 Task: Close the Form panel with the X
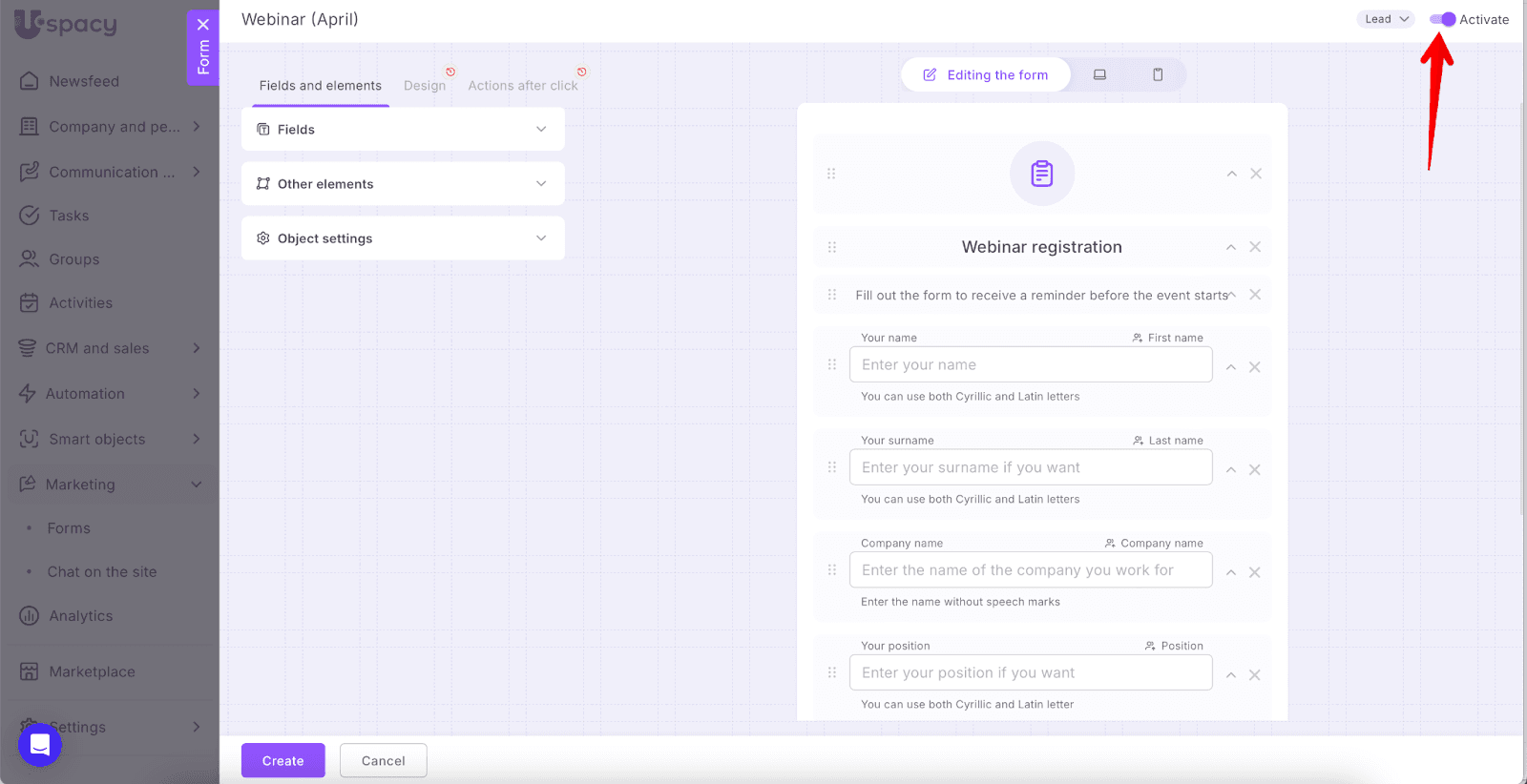[x=203, y=24]
